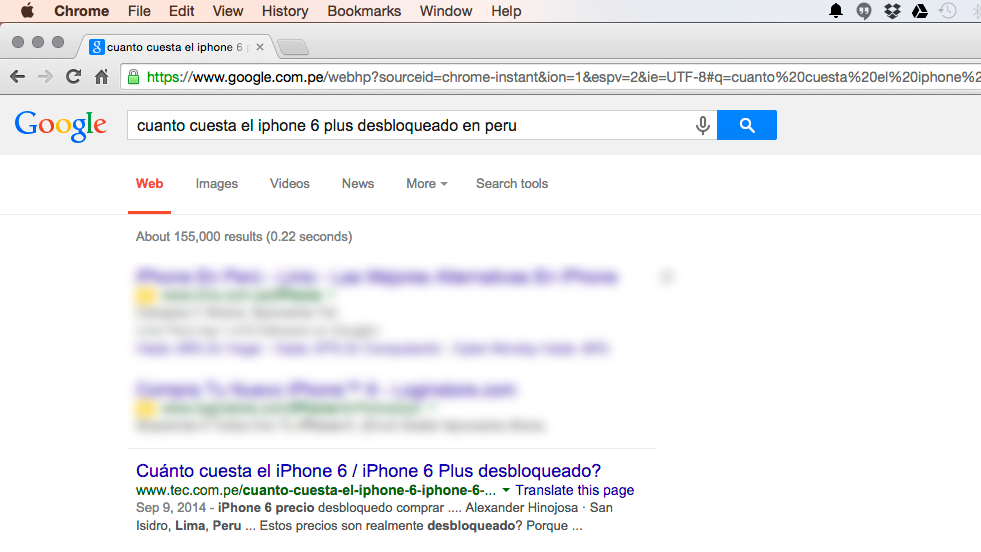Click the blue search magnifier button

pyautogui.click(x=747, y=125)
